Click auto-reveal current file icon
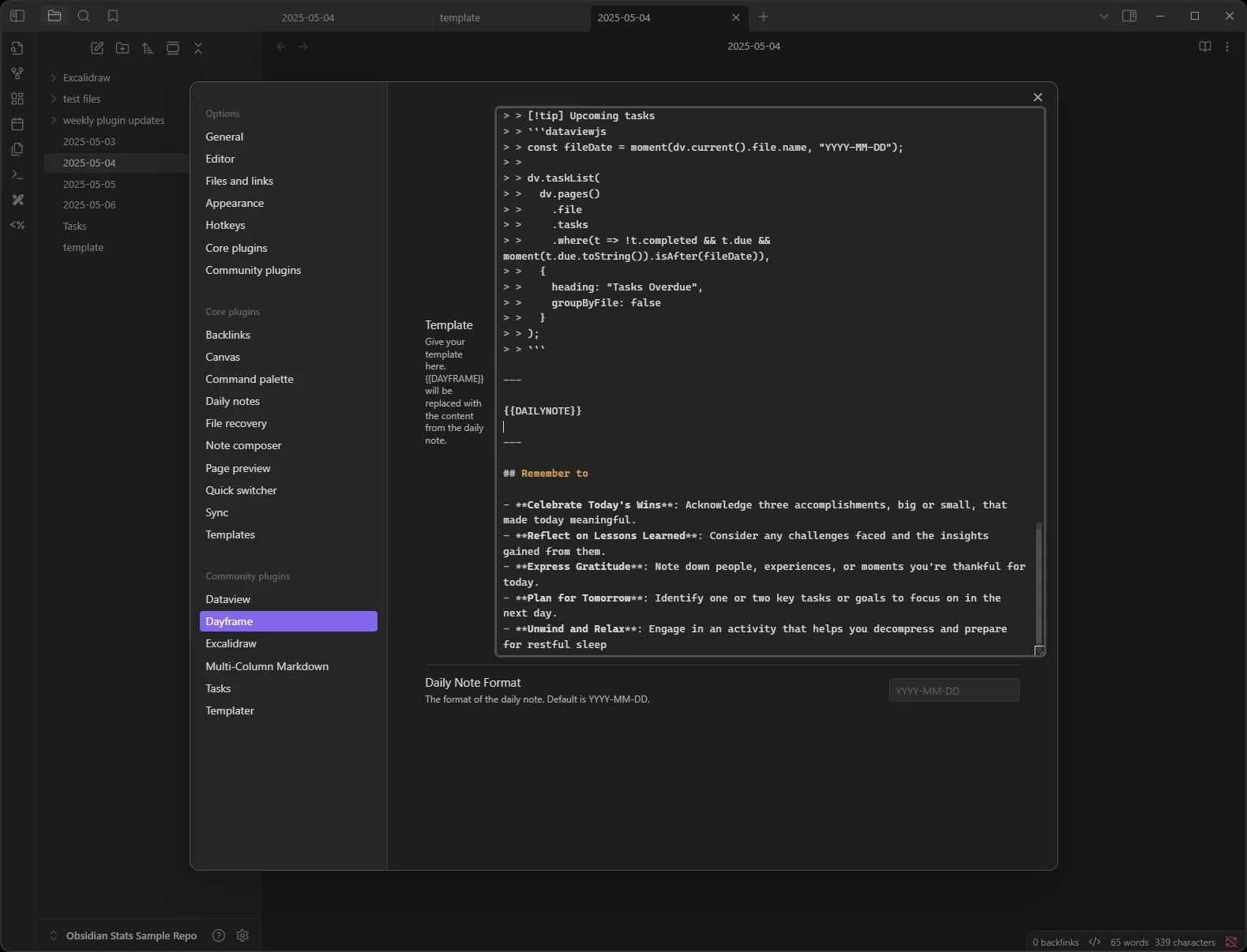 coord(173,48)
